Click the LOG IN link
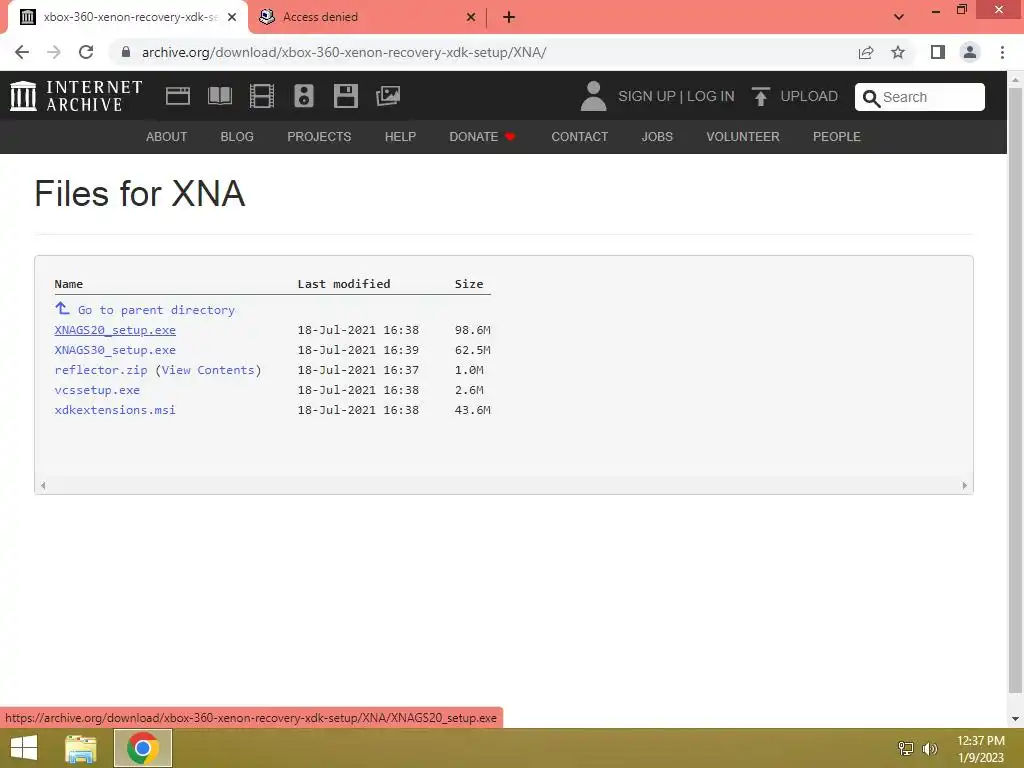The image size is (1024, 768). pos(711,96)
